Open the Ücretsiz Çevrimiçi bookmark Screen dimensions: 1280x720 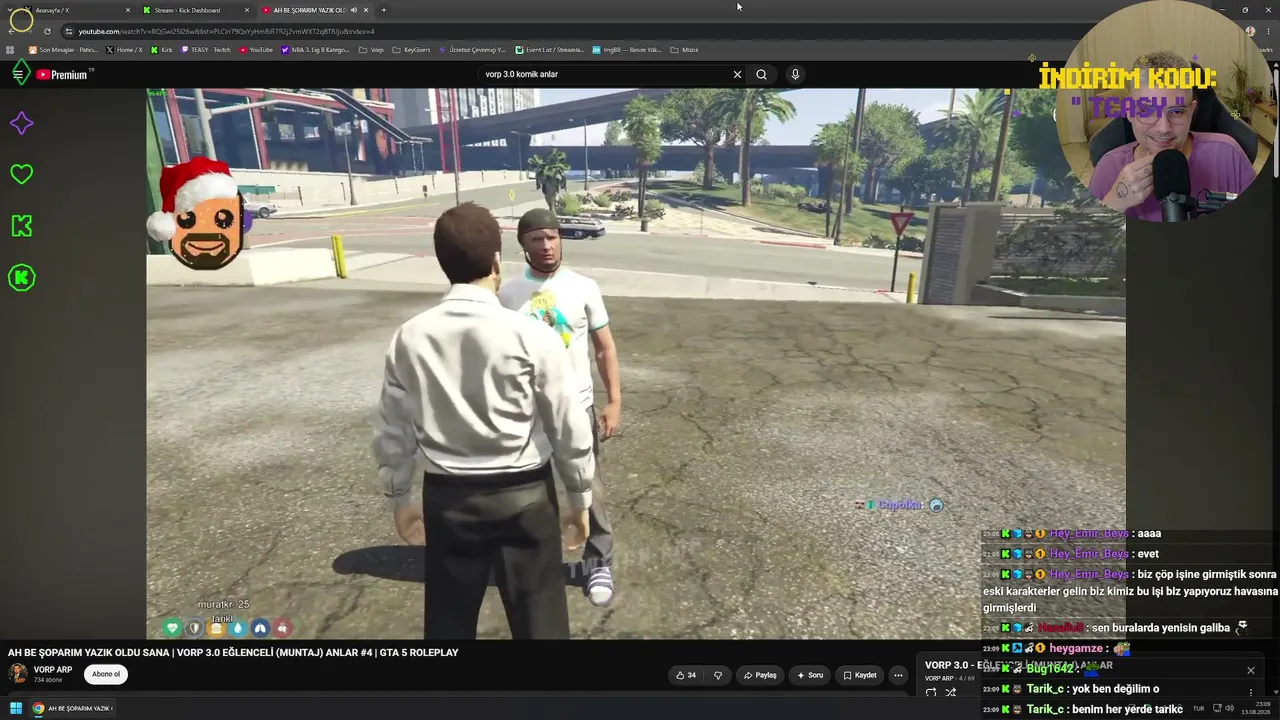474,50
